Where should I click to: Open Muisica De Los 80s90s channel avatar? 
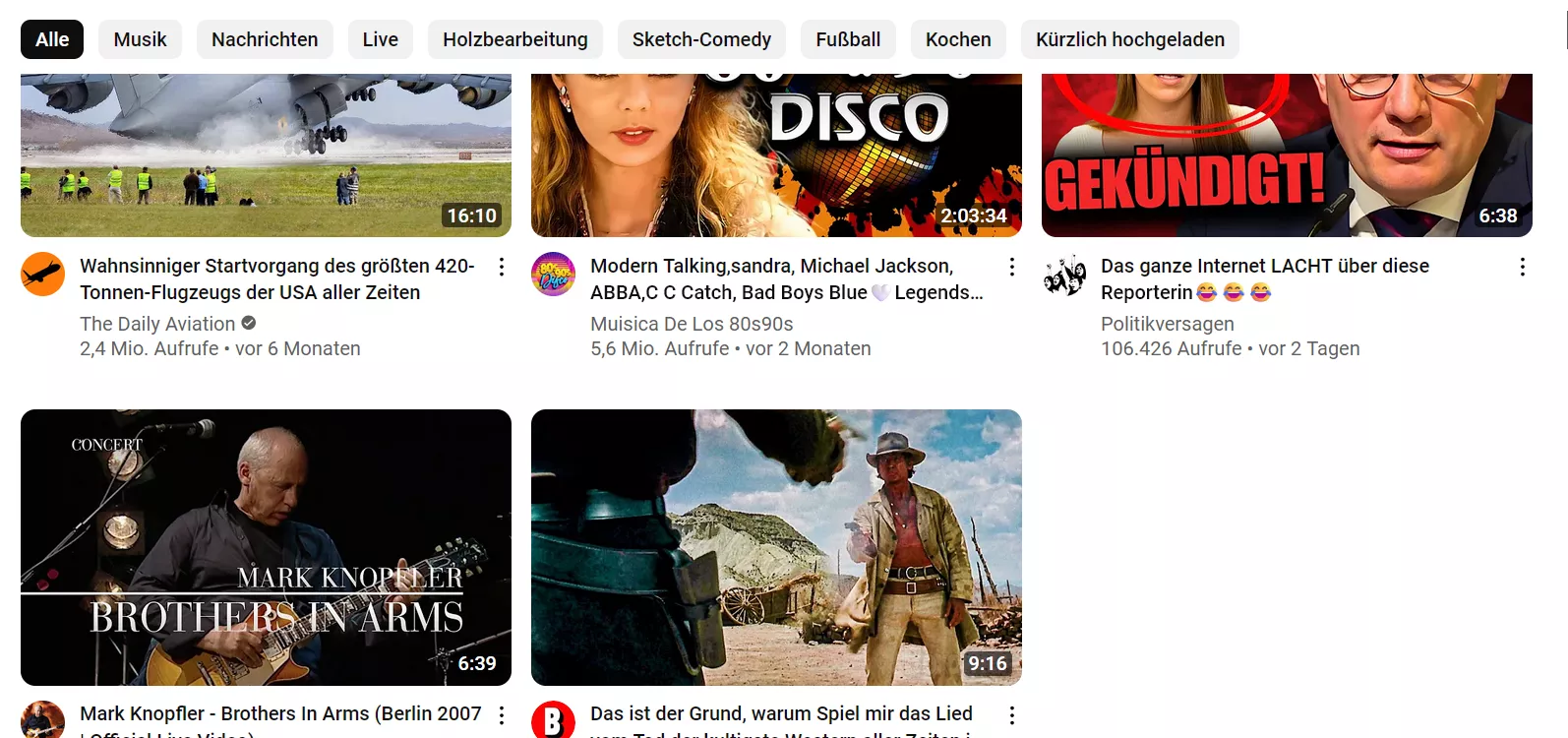pyautogui.click(x=553, y=275)
